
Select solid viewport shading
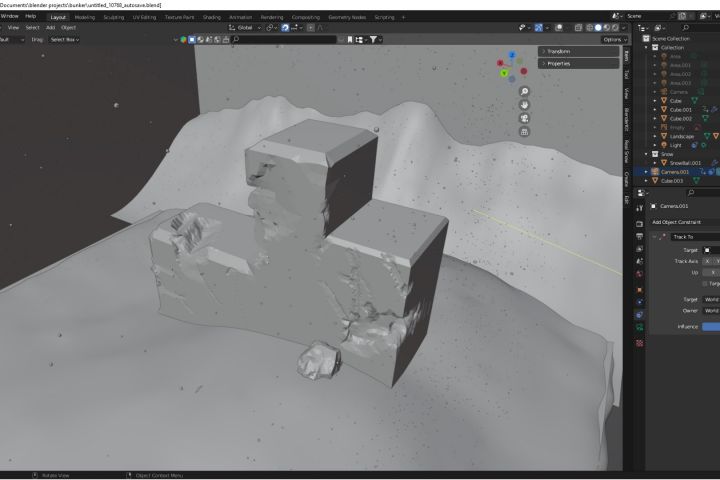[598, 28]
